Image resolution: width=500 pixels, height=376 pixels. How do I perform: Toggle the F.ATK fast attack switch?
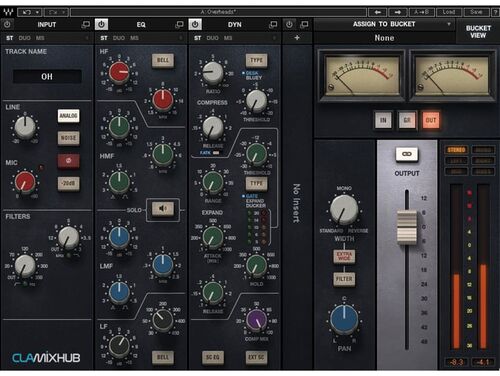[216, 153]
